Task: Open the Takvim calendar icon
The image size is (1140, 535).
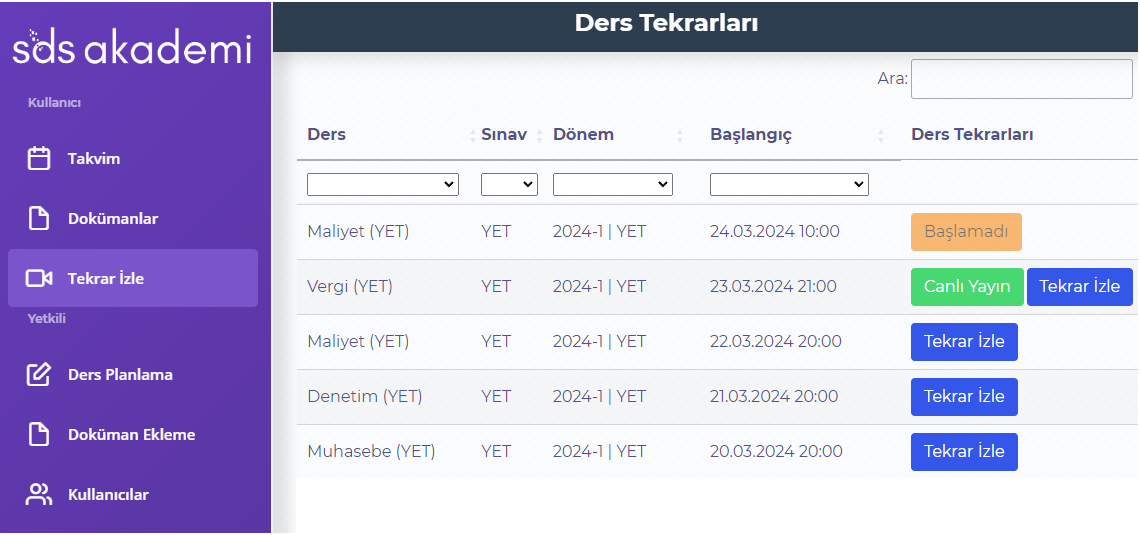Action: tap(39, 158)
